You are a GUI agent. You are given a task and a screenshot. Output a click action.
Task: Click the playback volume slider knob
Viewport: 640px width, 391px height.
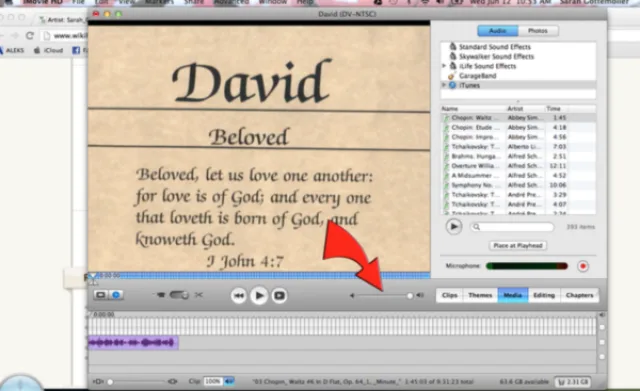pos(409,295)
